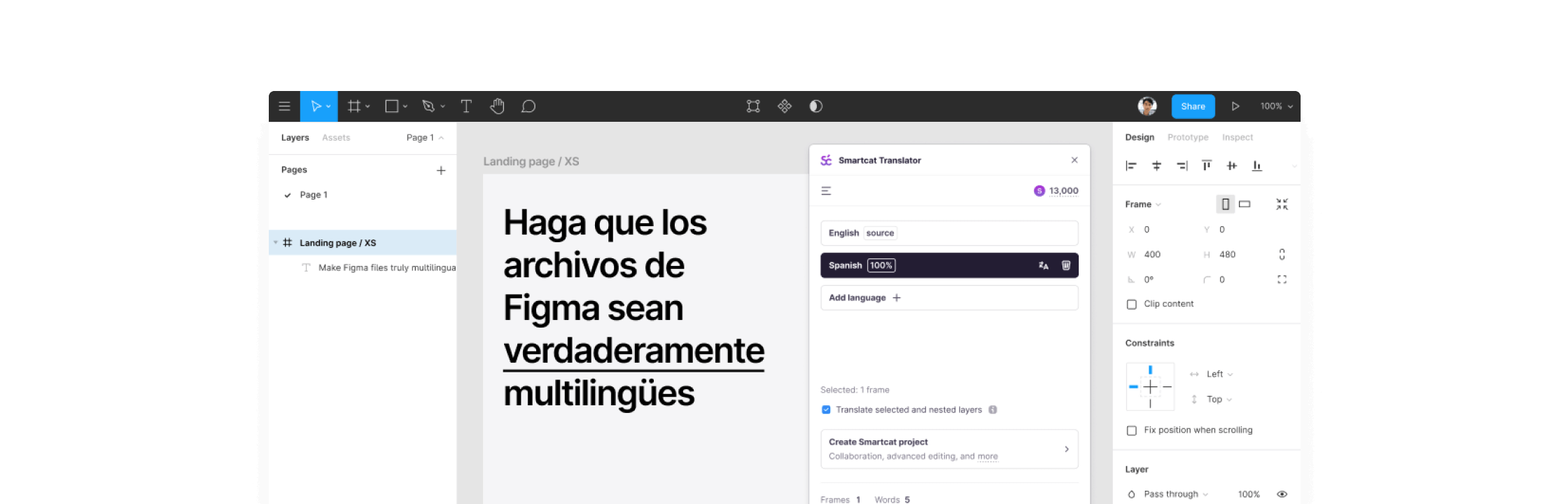Select landscape frame orientation
The height and width of the screenshot is (504, 1568).
tap(1245, 204)
